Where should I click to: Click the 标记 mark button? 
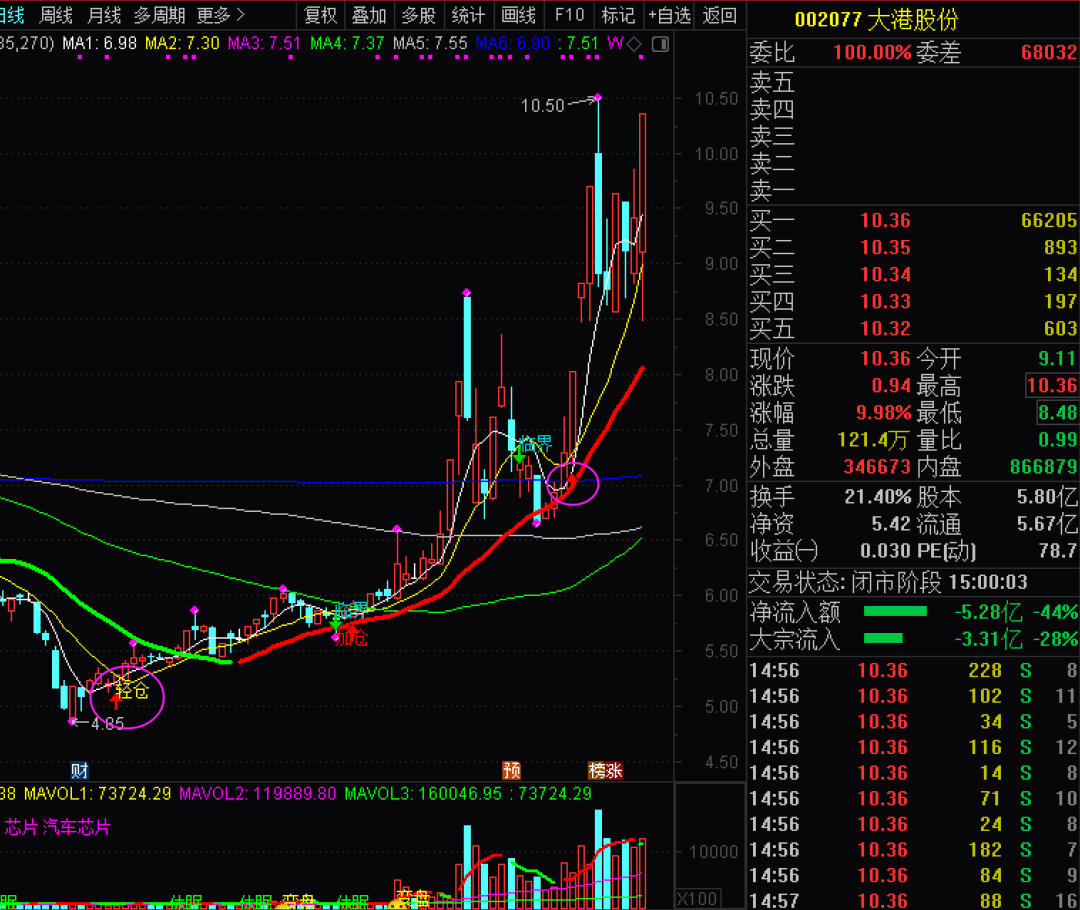(x=618, y=15)
